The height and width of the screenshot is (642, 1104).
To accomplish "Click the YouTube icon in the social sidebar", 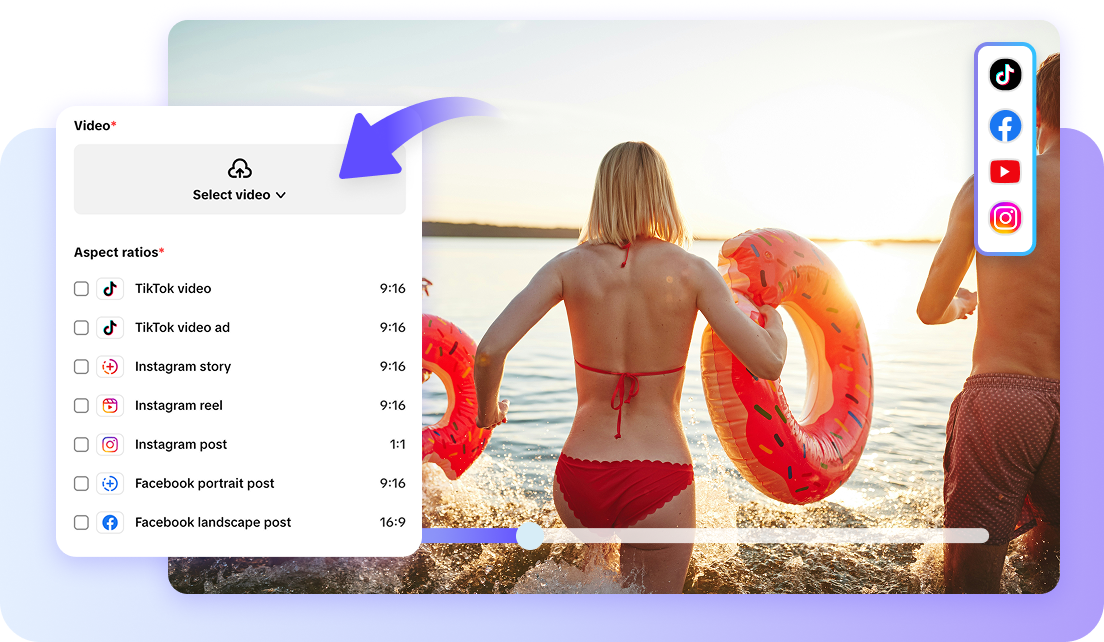I will pyautogui.click(x=1005, y=171).
